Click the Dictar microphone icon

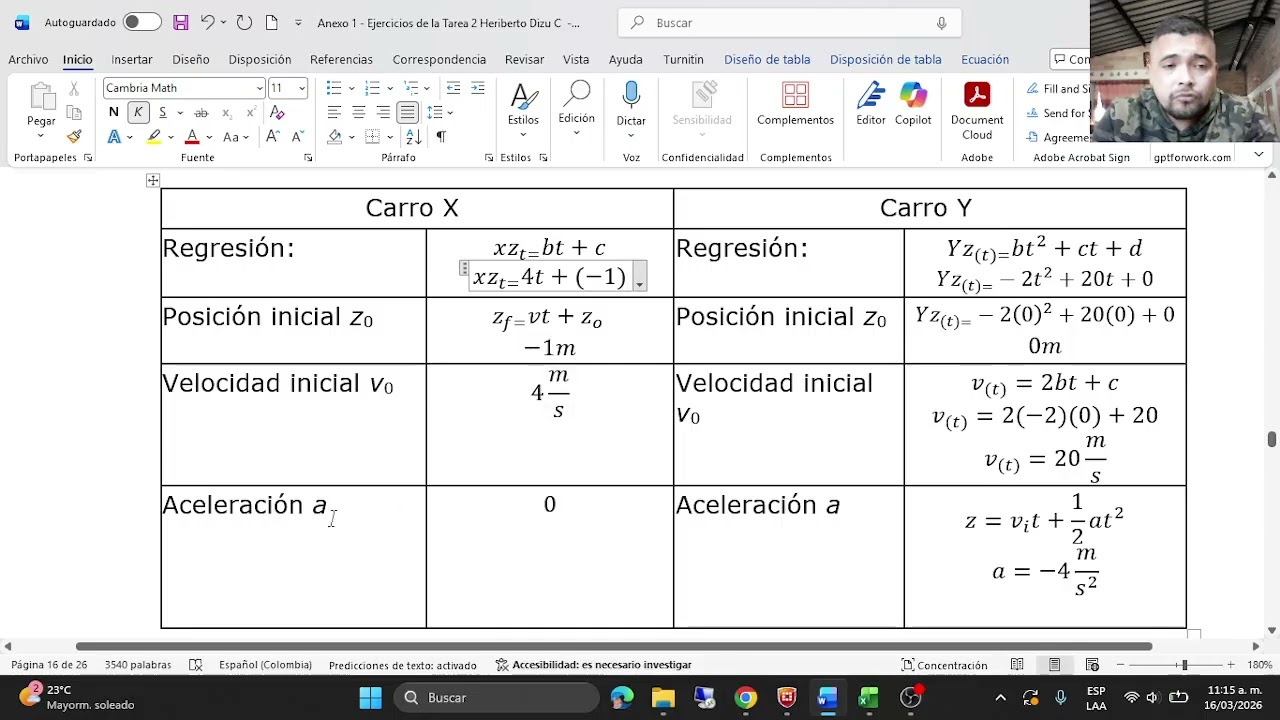(x=631, y=96)
